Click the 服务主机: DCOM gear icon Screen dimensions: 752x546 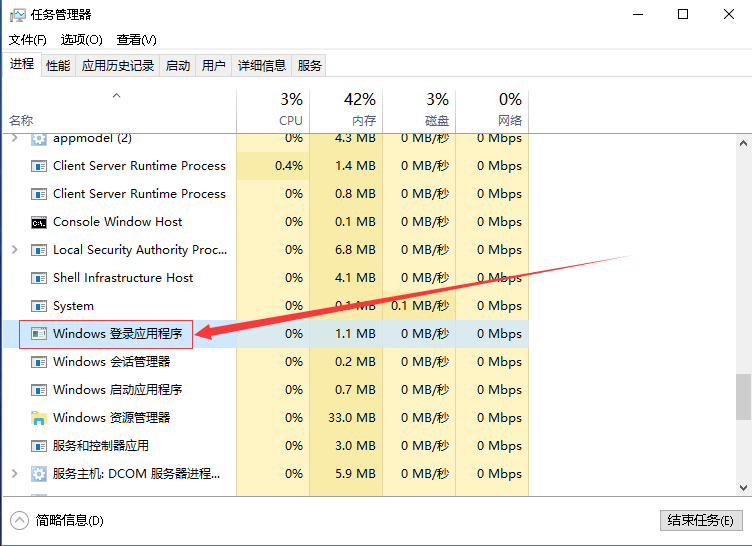(39, 474)
